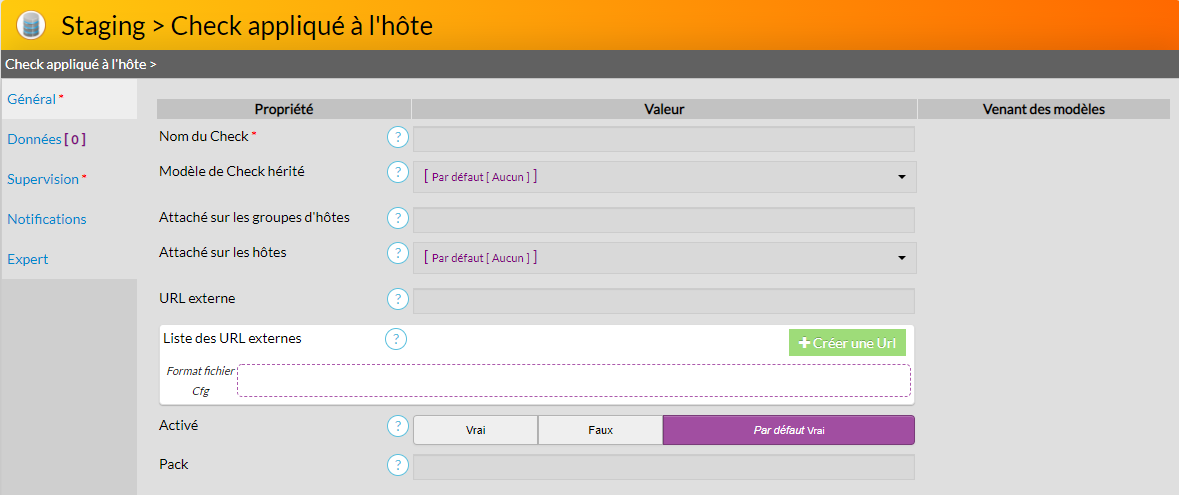1179x495 pixels.
Task: Open help for Liste des URL externes
Action: point(396,339)
